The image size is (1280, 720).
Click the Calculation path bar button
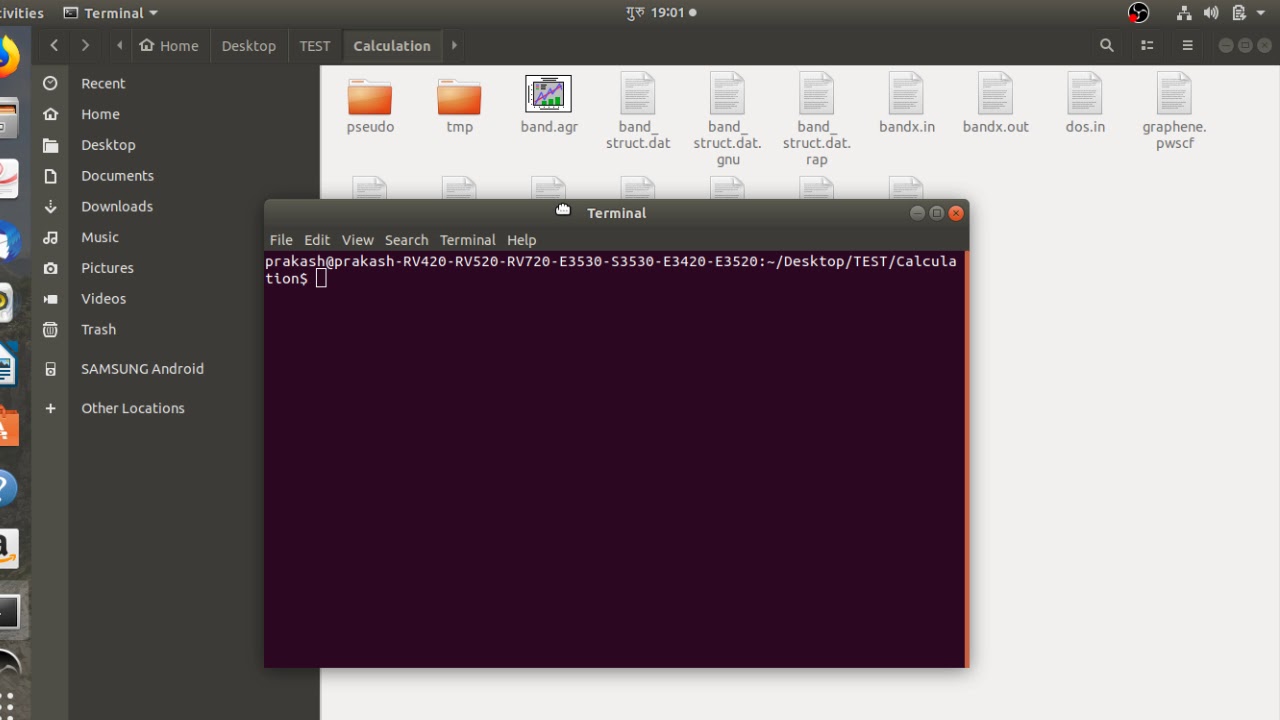392,45
